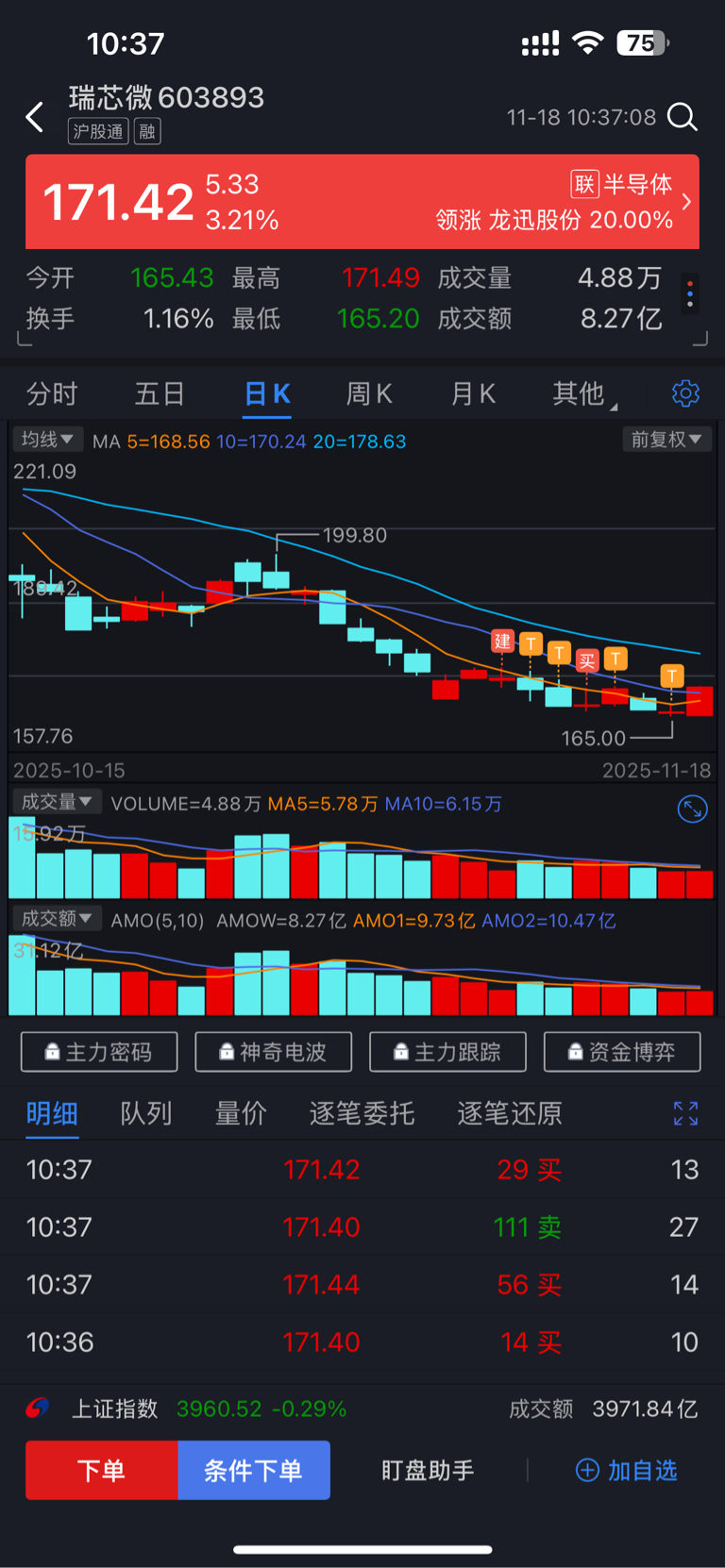
Task: Open the 神奇电波 locked feature
Action: pyautogui.click(x=274, y=1052)
